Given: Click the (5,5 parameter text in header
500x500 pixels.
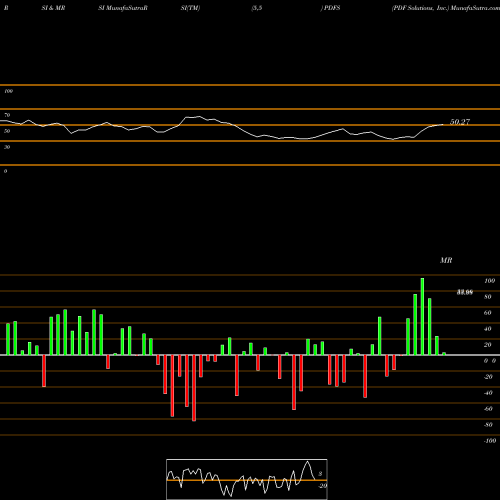Looking at the screenshot, I should tap(257, 8).
